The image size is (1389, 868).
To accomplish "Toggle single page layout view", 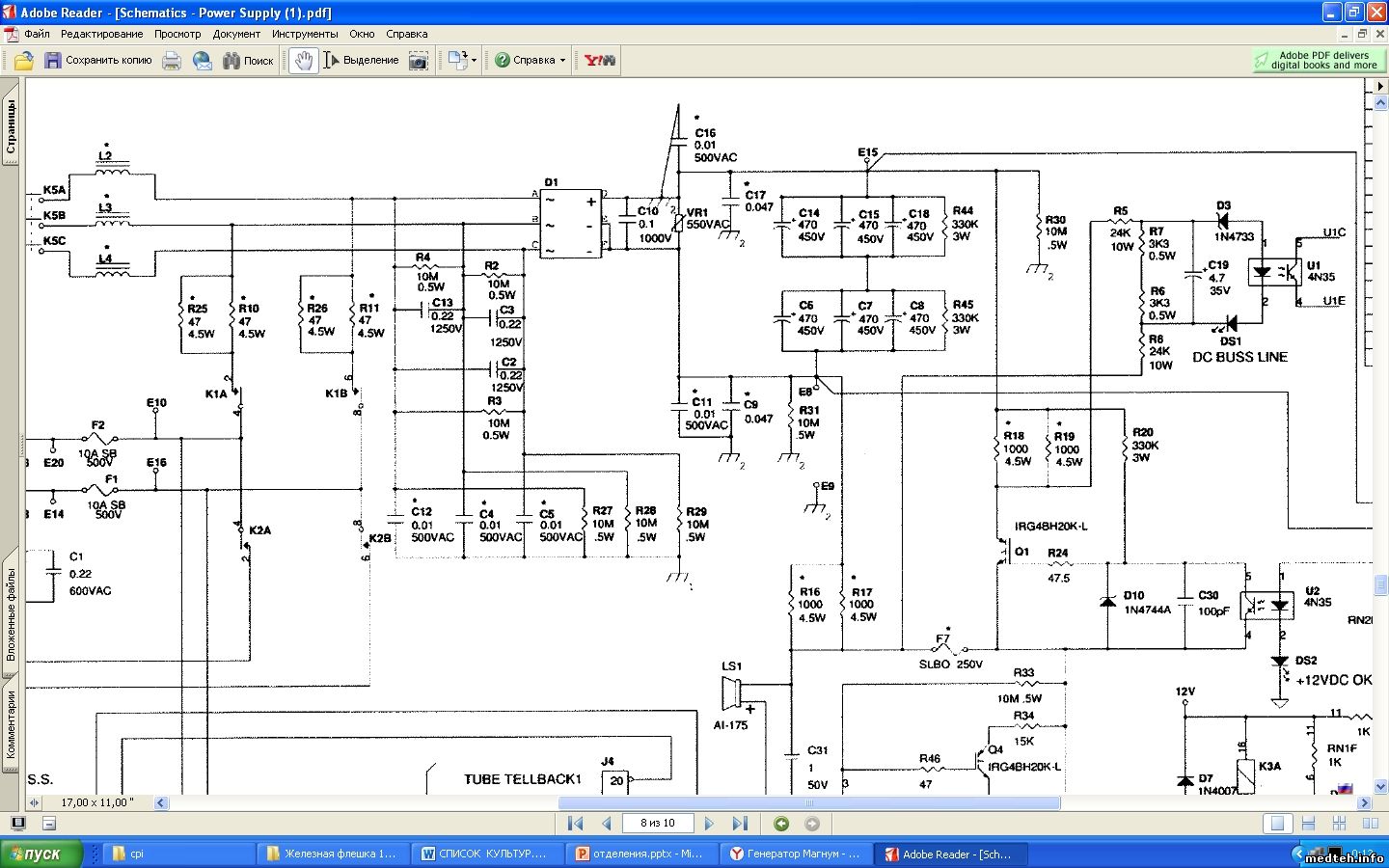I will (x=1277, y=824).
